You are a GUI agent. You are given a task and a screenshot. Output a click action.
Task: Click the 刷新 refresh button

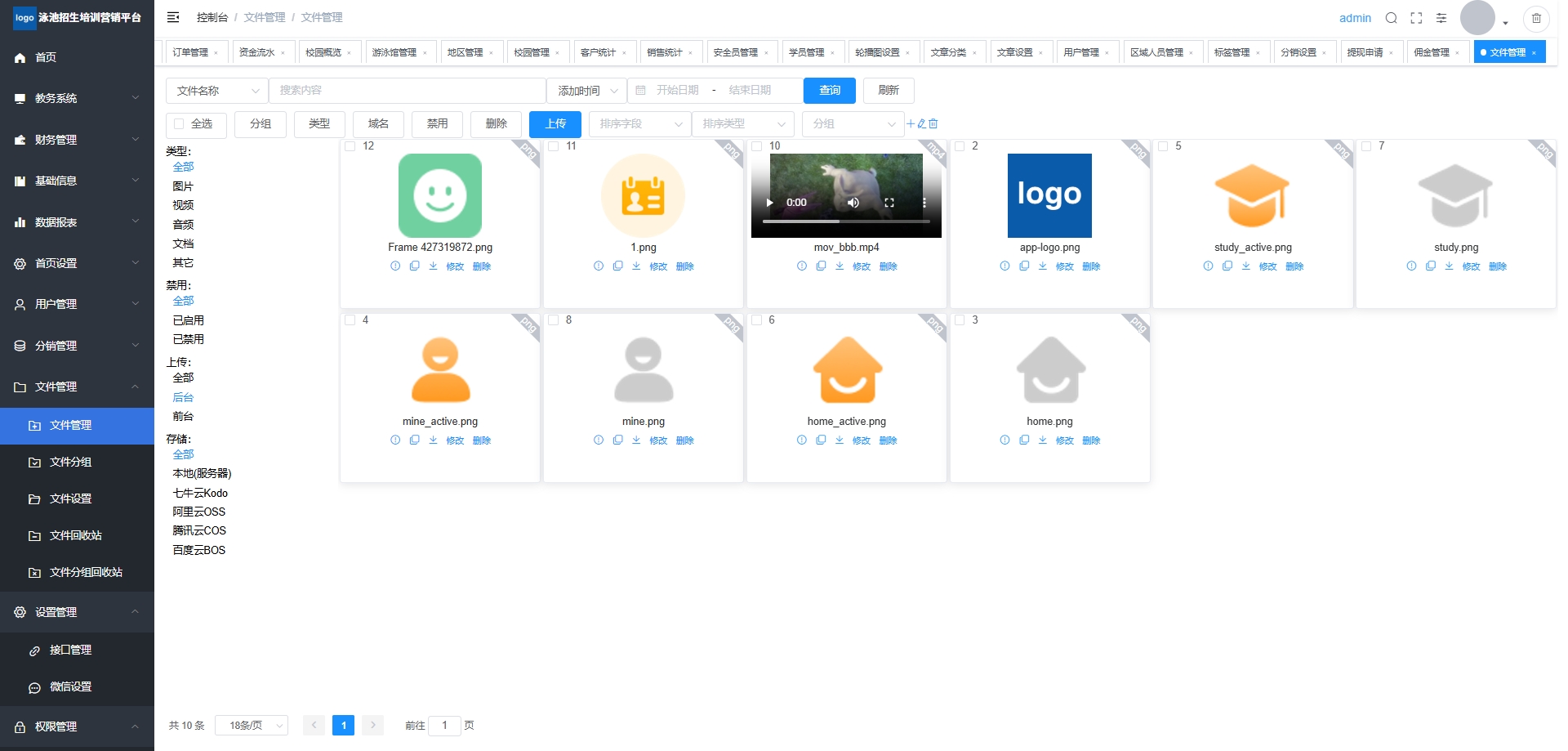889,91
